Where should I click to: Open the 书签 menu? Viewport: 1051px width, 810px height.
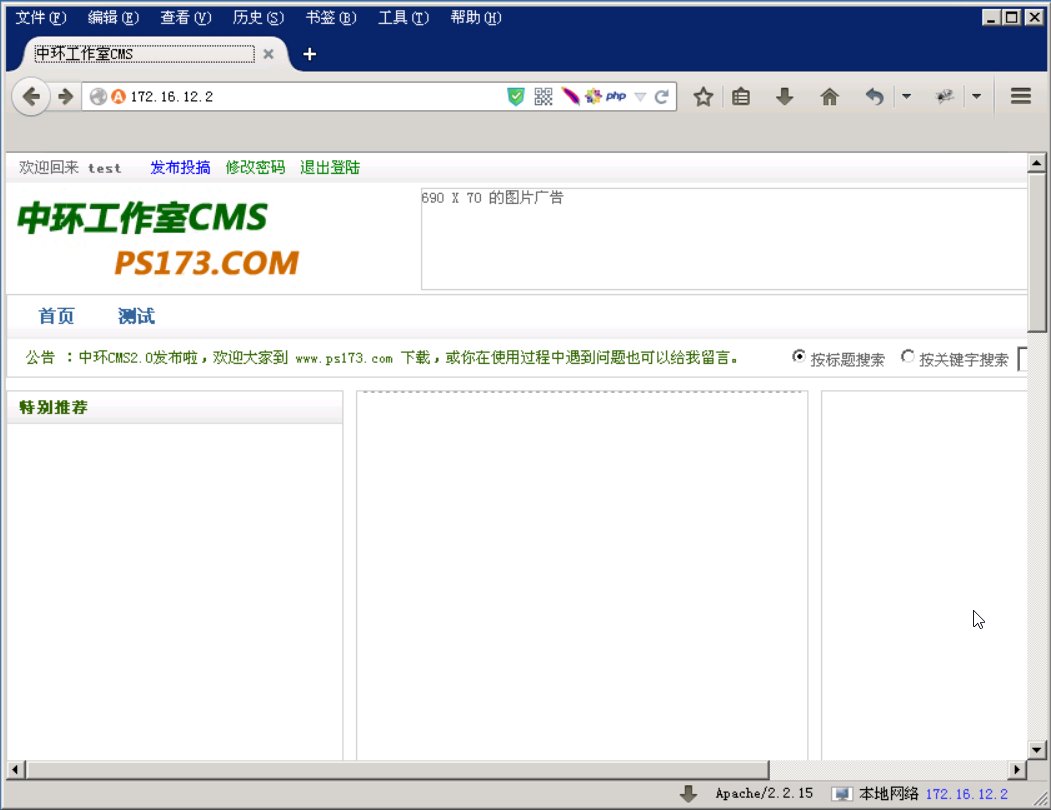tap(331, 17)
